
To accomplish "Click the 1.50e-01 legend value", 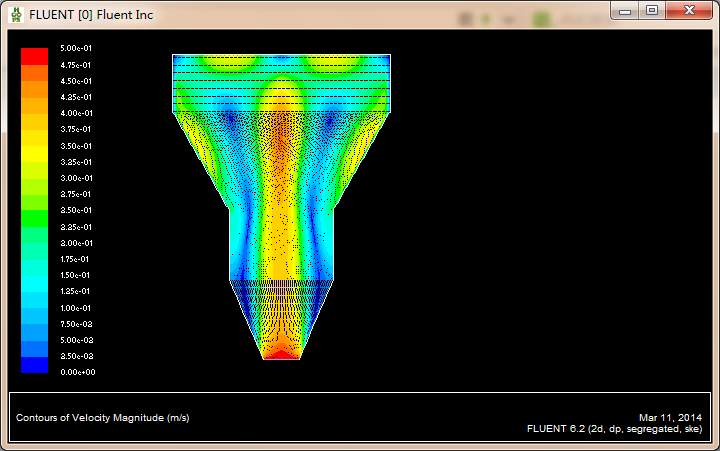I will 75,275.
